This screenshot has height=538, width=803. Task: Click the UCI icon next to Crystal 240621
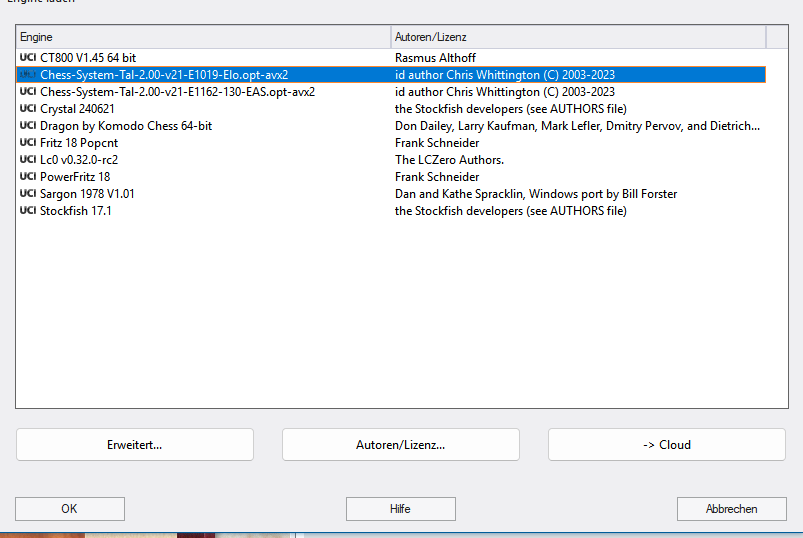[27, 109]
